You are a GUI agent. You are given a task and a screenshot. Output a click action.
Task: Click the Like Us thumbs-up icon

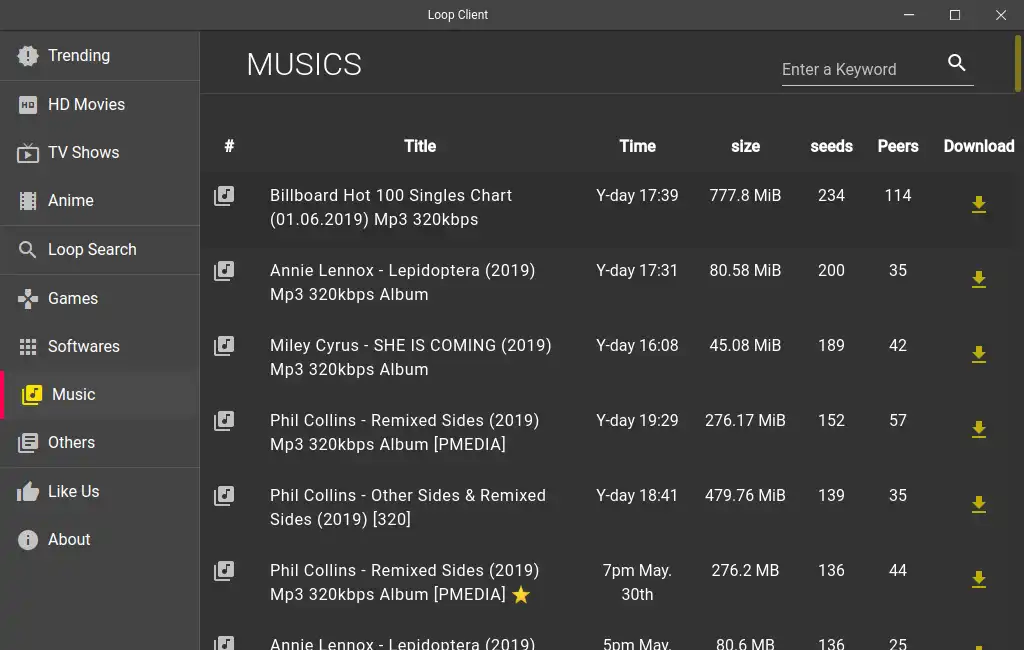[28, 491]
